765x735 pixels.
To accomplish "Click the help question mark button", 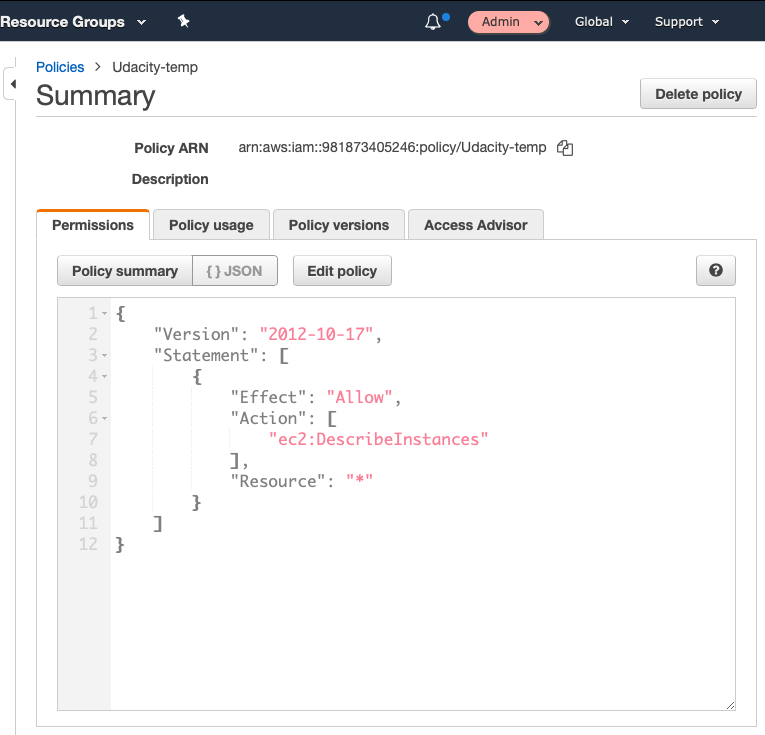I will 715,270.
